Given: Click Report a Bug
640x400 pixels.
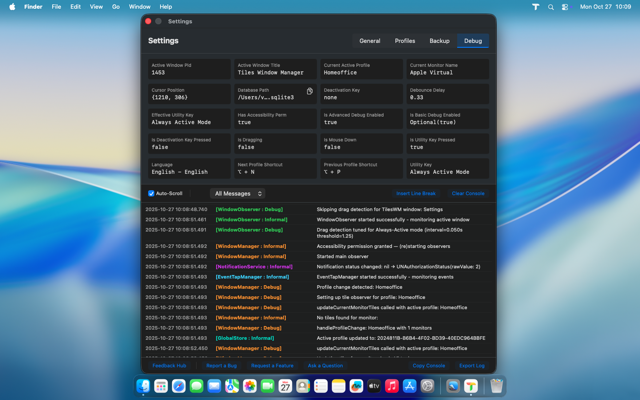Looking at the screenshot, I should pyautogui.click(x=221, y=366).
